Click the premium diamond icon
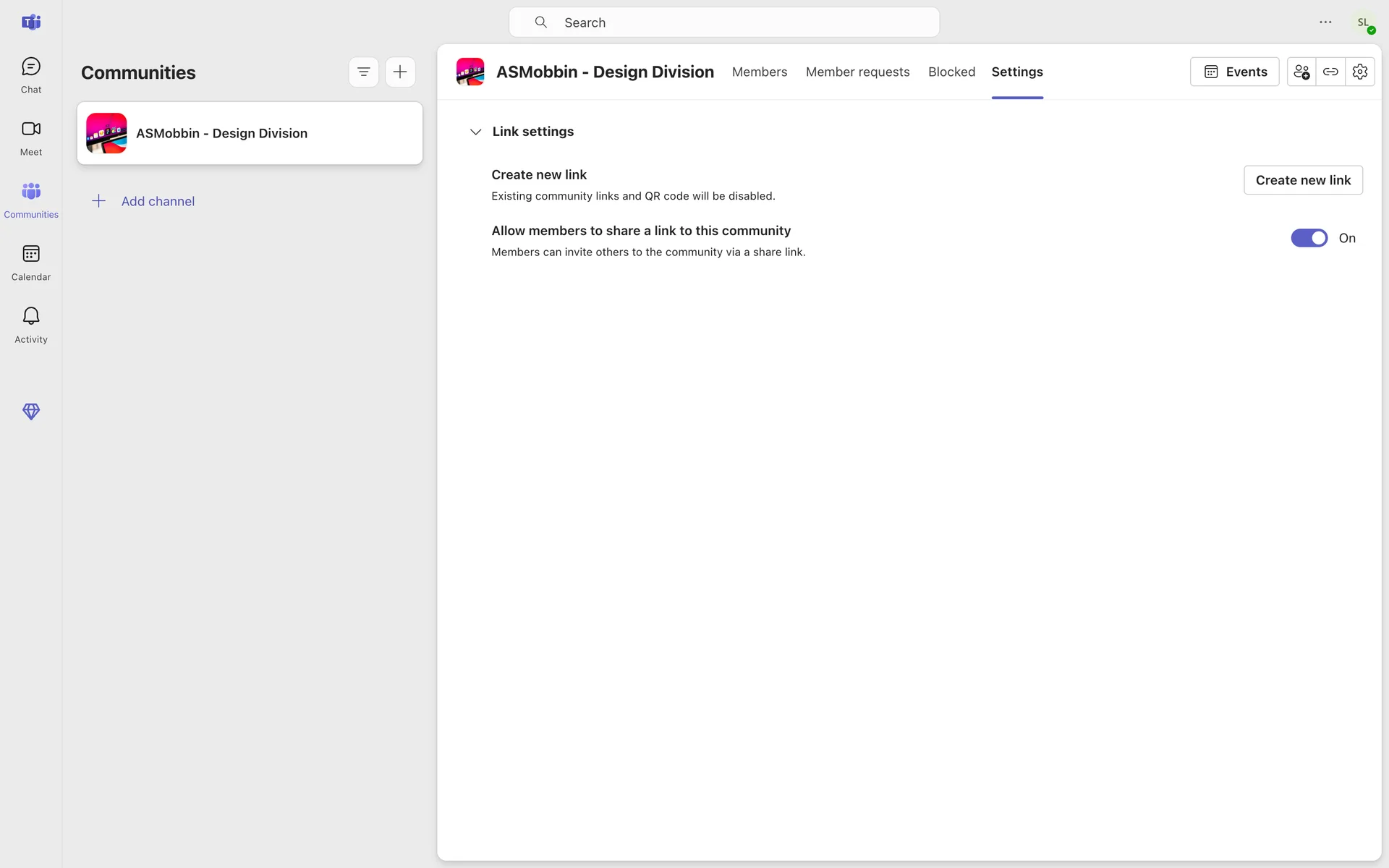Viewport: 1389px width, 868px height. point(30,412)
